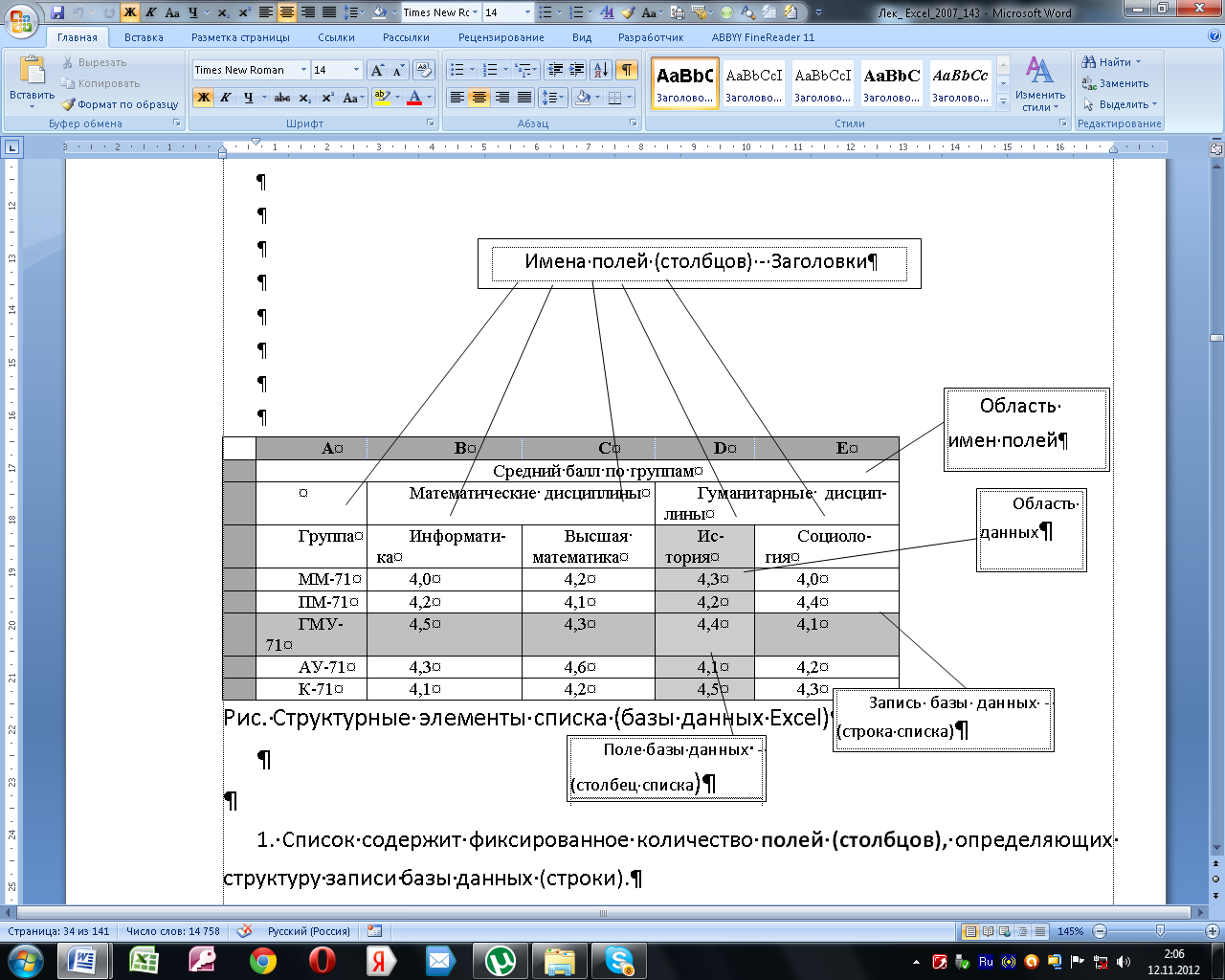This screenshot has height=980, width=1225.
Task: Click the Копировать (Copy) button
Action: (x=100, y=83)
